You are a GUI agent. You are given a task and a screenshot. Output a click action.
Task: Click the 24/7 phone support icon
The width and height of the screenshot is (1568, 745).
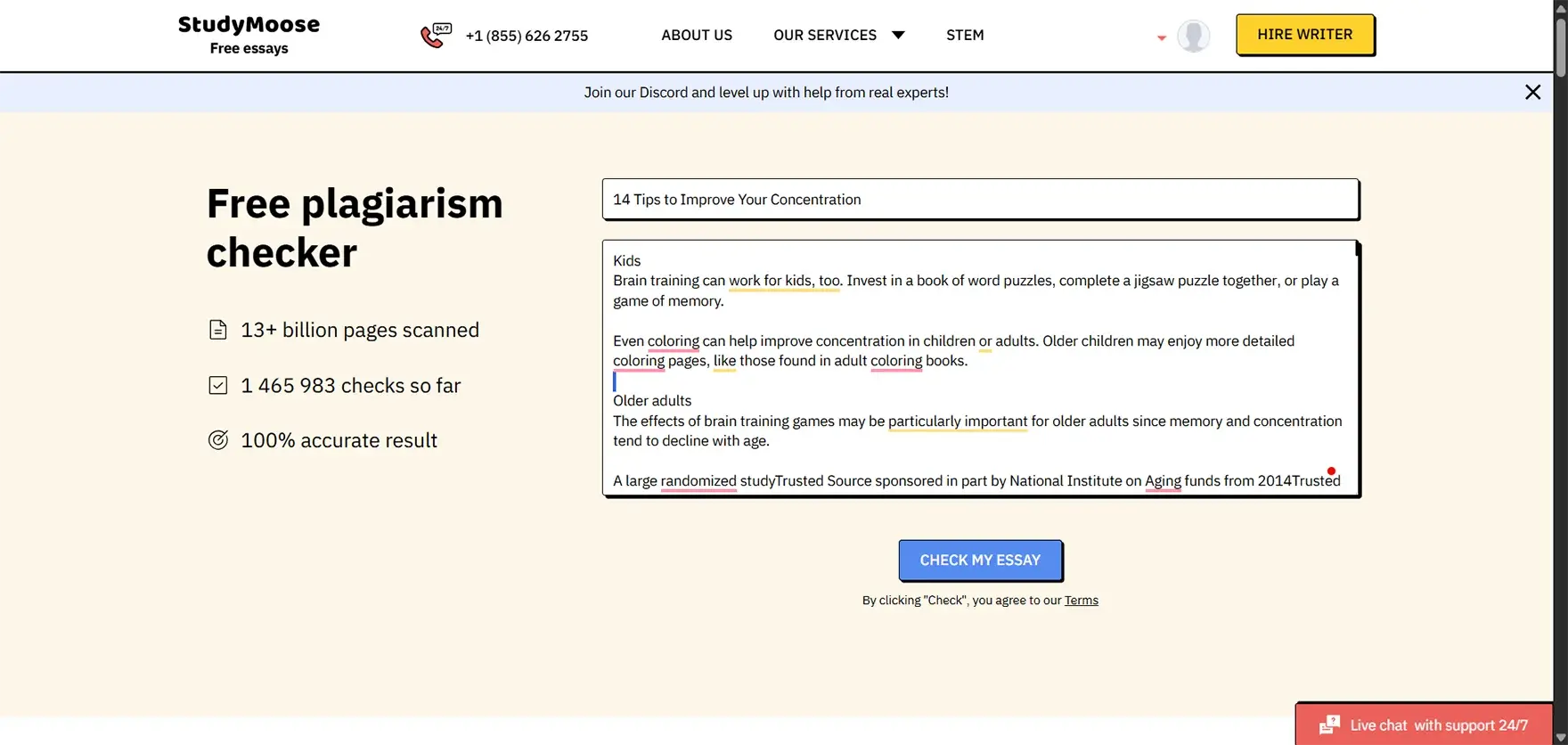pyautogui.click(x=436, y=36)
